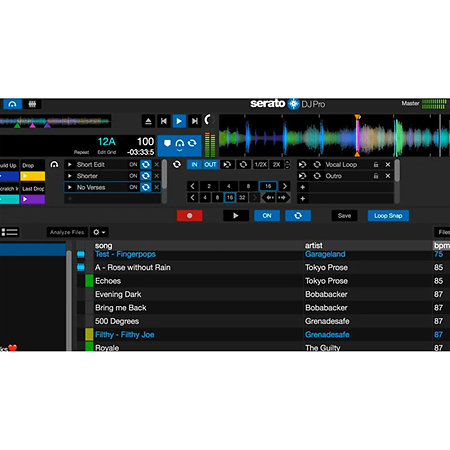
Task: Delete the Vocal Loop saved loop
Action: click(x=388, y=165)
